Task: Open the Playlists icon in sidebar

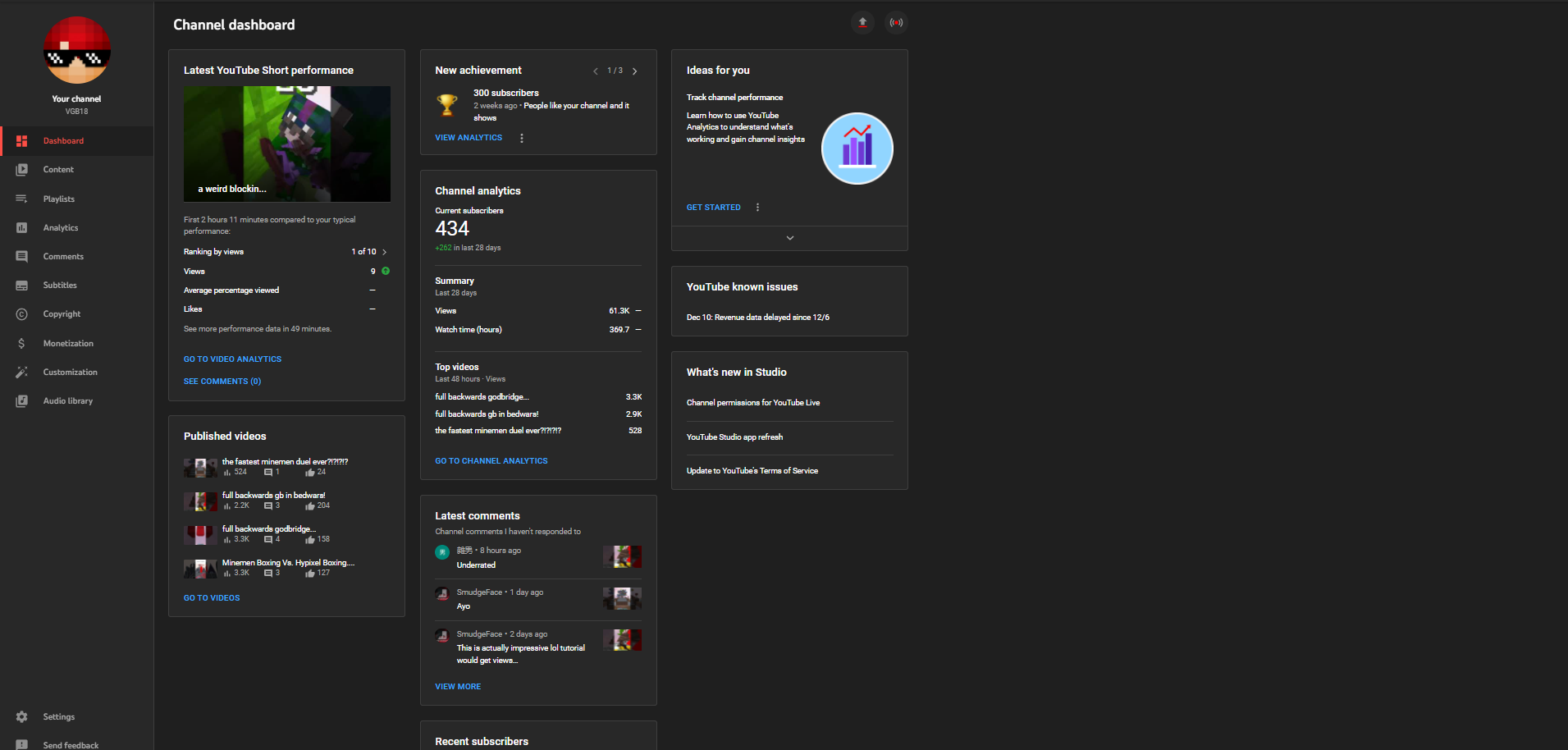Action: (22, 199)
